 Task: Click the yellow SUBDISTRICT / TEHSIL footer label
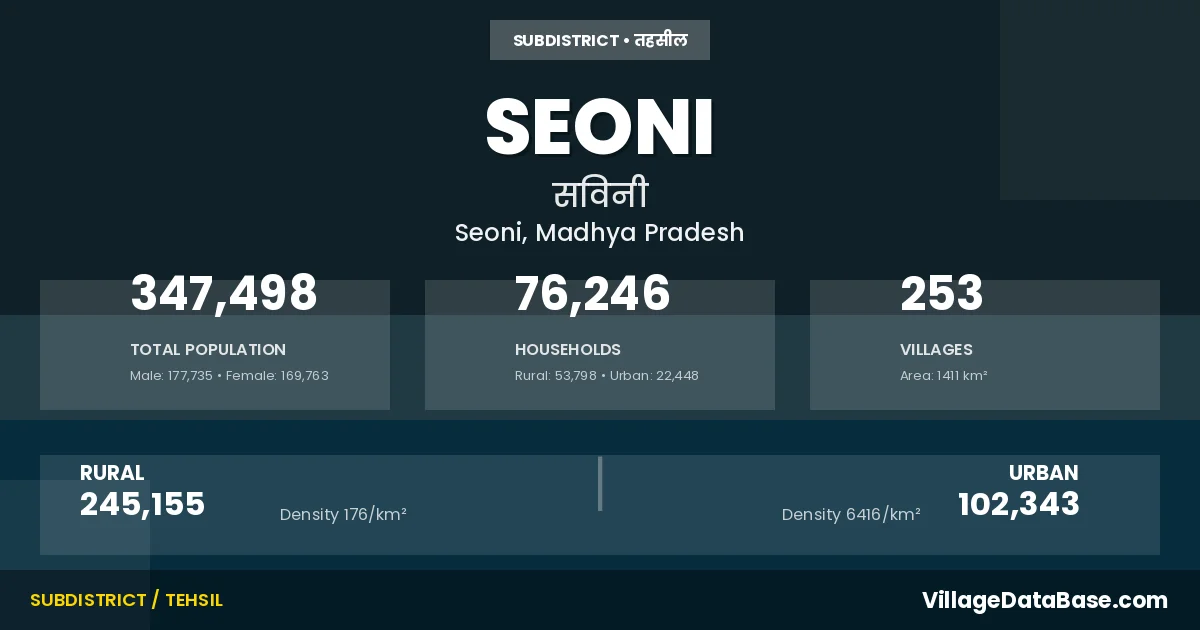coord(126,600)
